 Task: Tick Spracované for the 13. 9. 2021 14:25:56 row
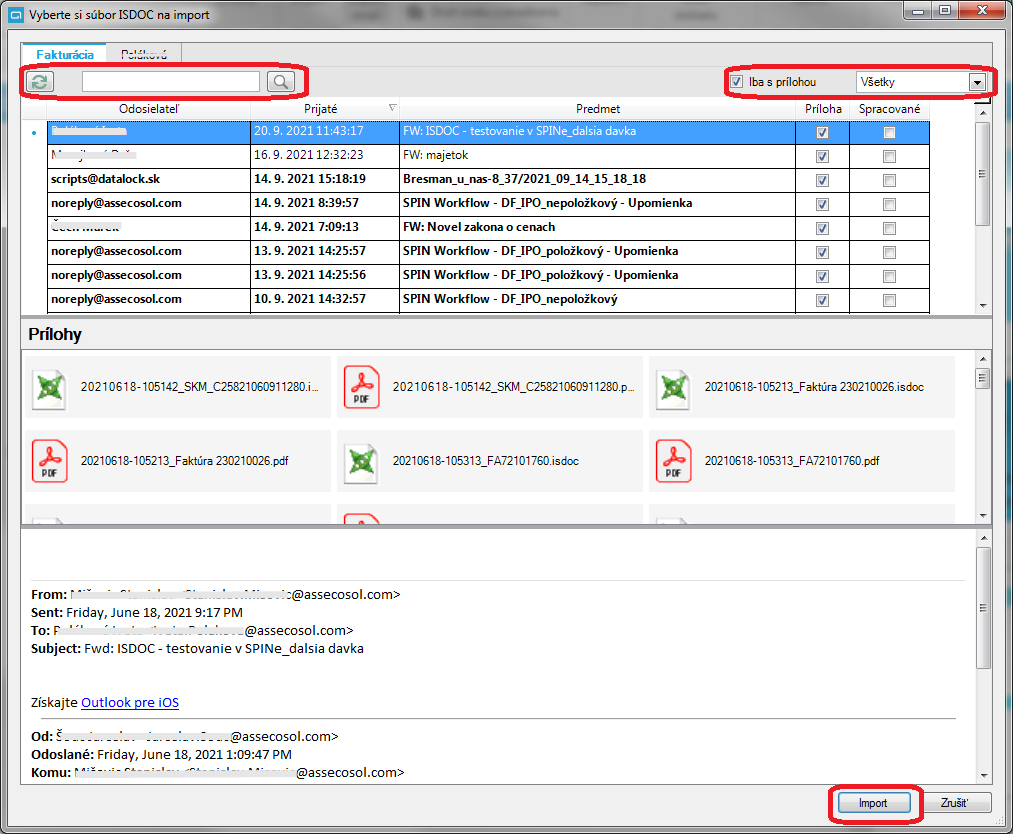(x=890, y=276)
